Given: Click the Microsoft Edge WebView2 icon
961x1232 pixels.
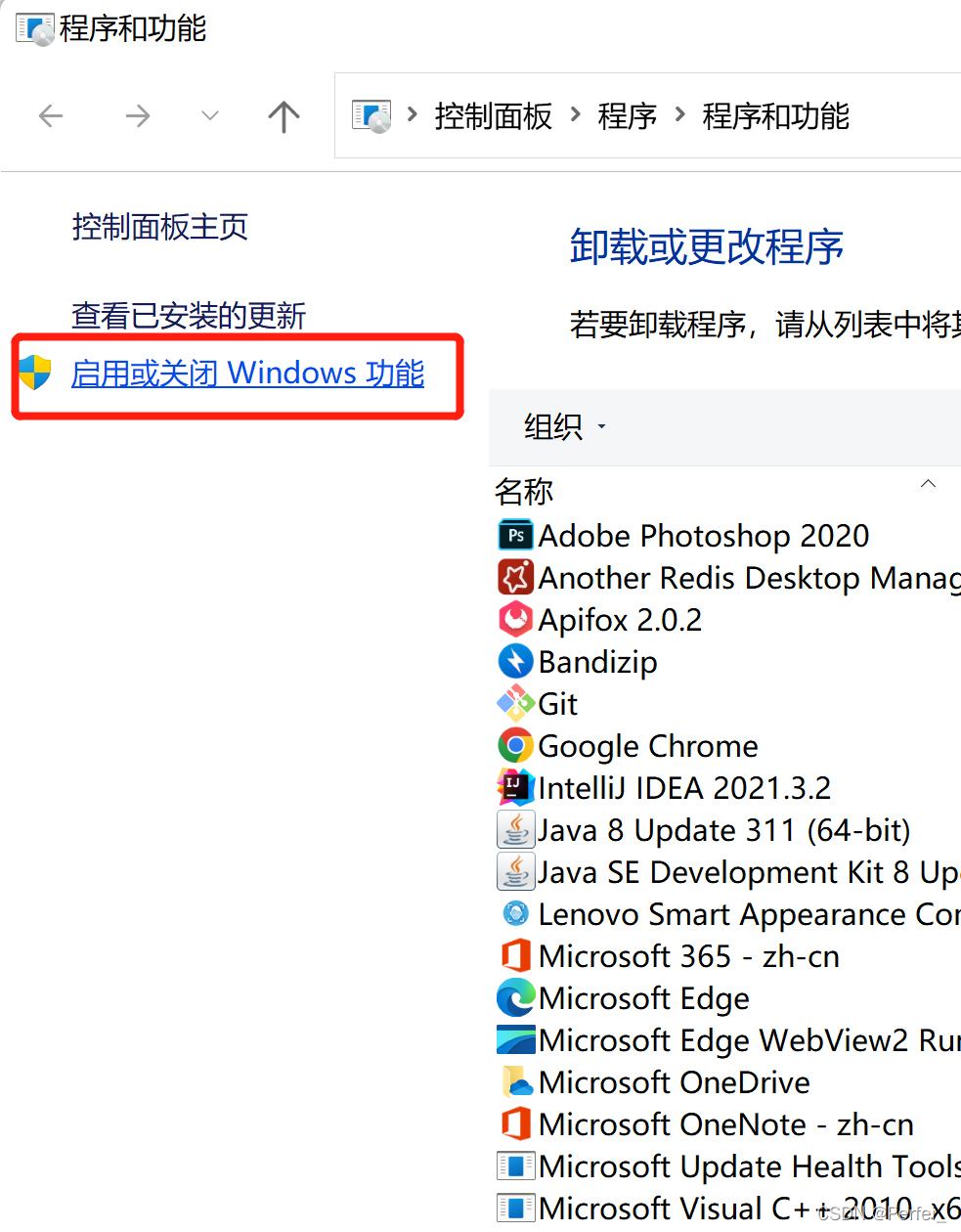Looking at the screenshot, I should [515, 1040].
